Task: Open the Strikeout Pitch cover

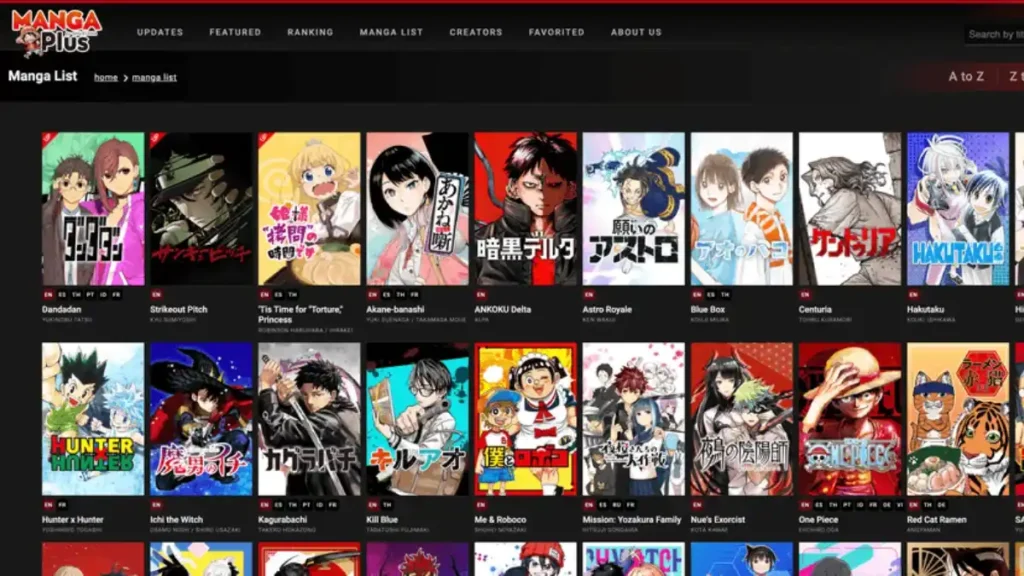Action: coord(201,209)
